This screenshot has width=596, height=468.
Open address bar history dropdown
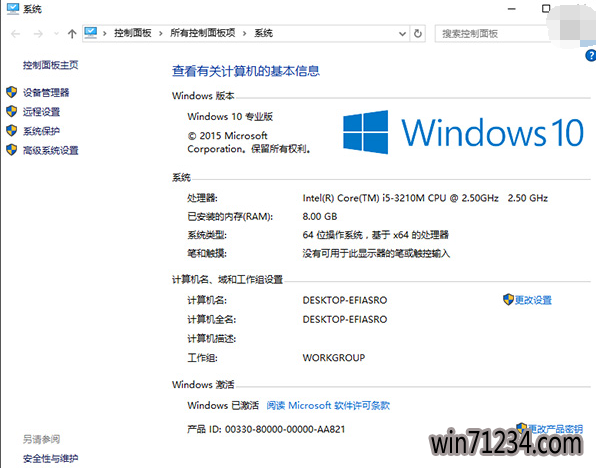pyautogui.click(x=402, y=34)
